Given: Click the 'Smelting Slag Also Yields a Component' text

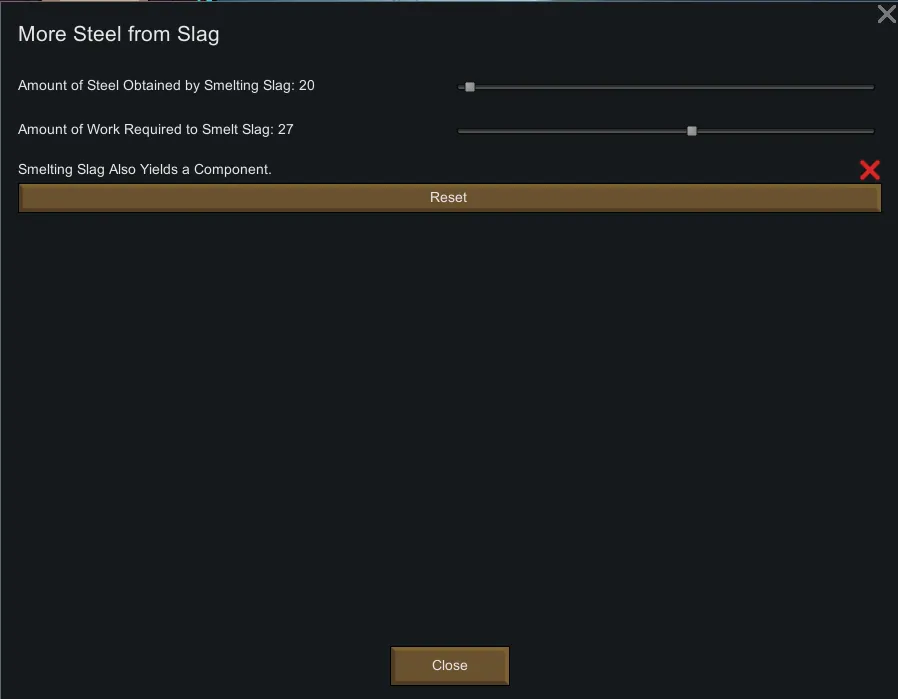Looking at the screenshot, I should [x=144, y=170].
